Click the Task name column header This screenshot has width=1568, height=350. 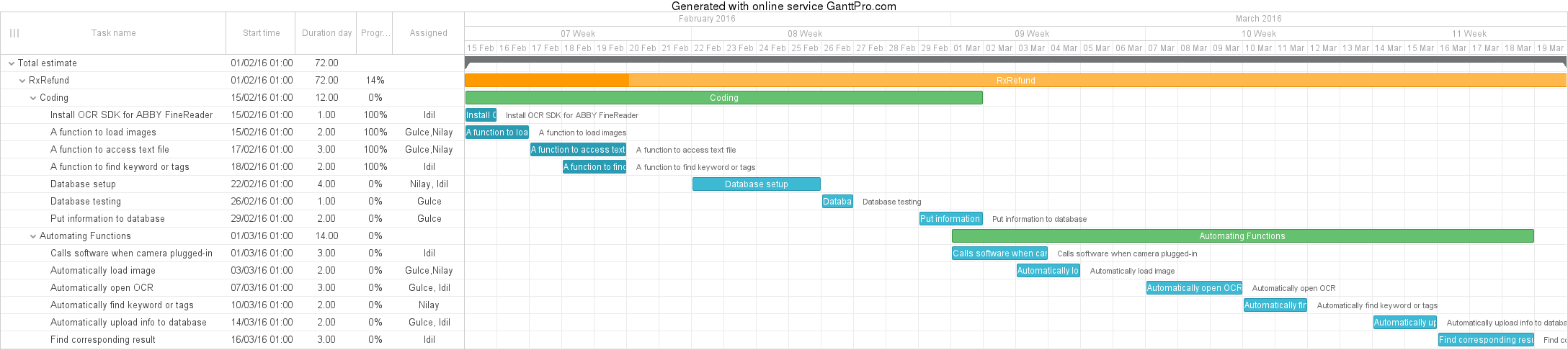[x=113, y=33]
